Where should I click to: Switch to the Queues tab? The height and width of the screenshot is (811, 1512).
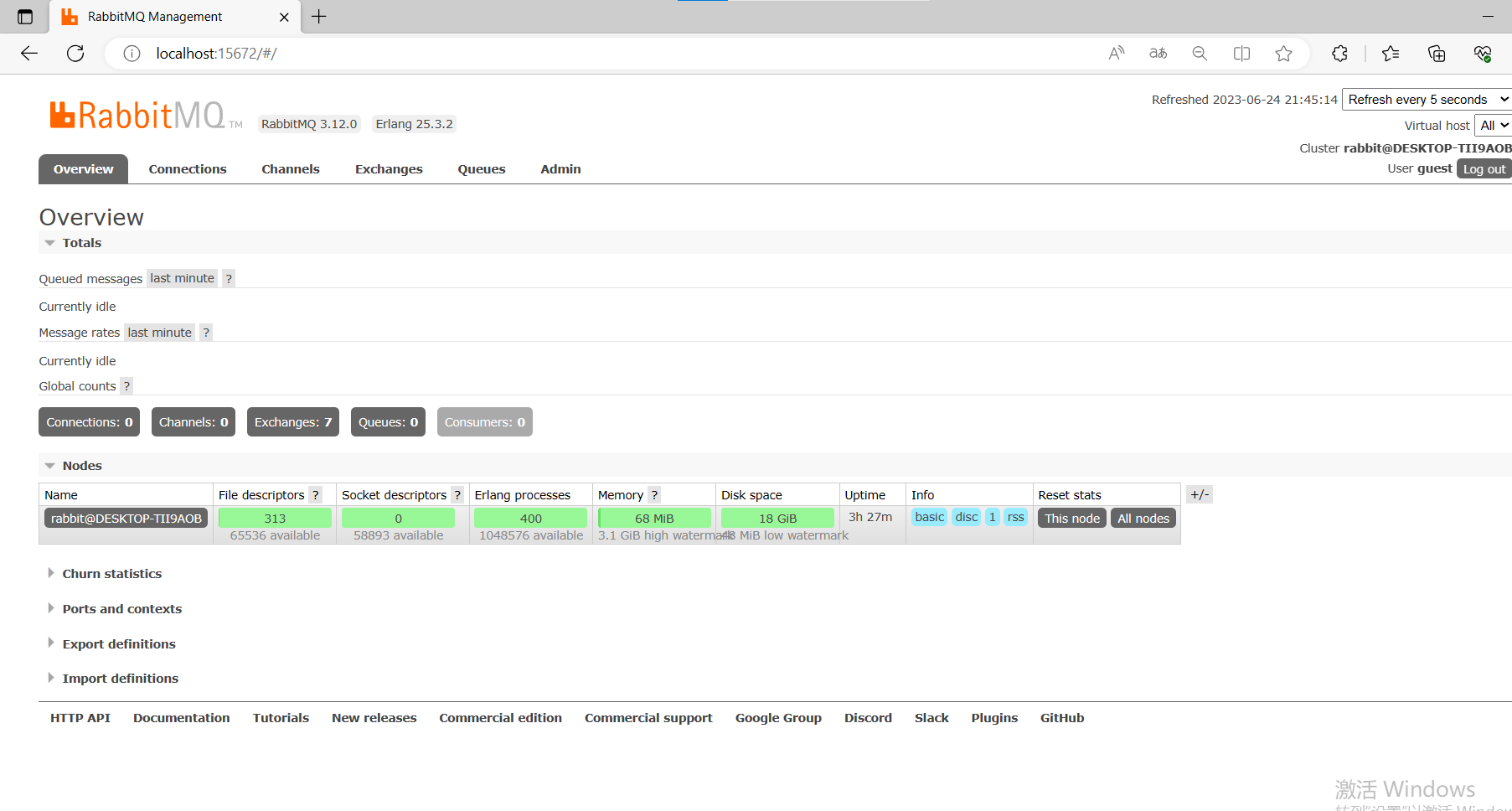(482, 169)
